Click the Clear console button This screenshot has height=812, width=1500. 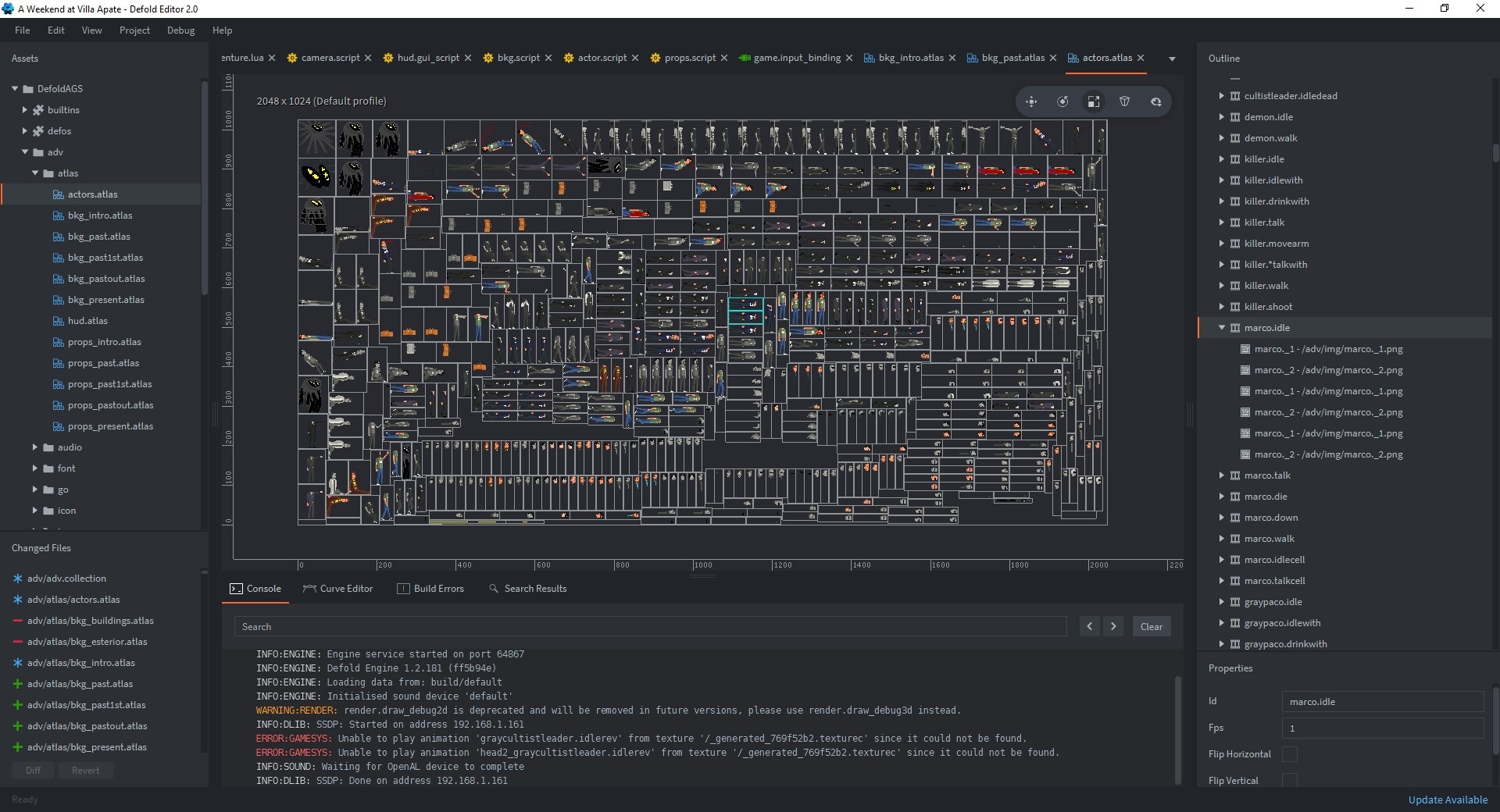[1152, 626]
